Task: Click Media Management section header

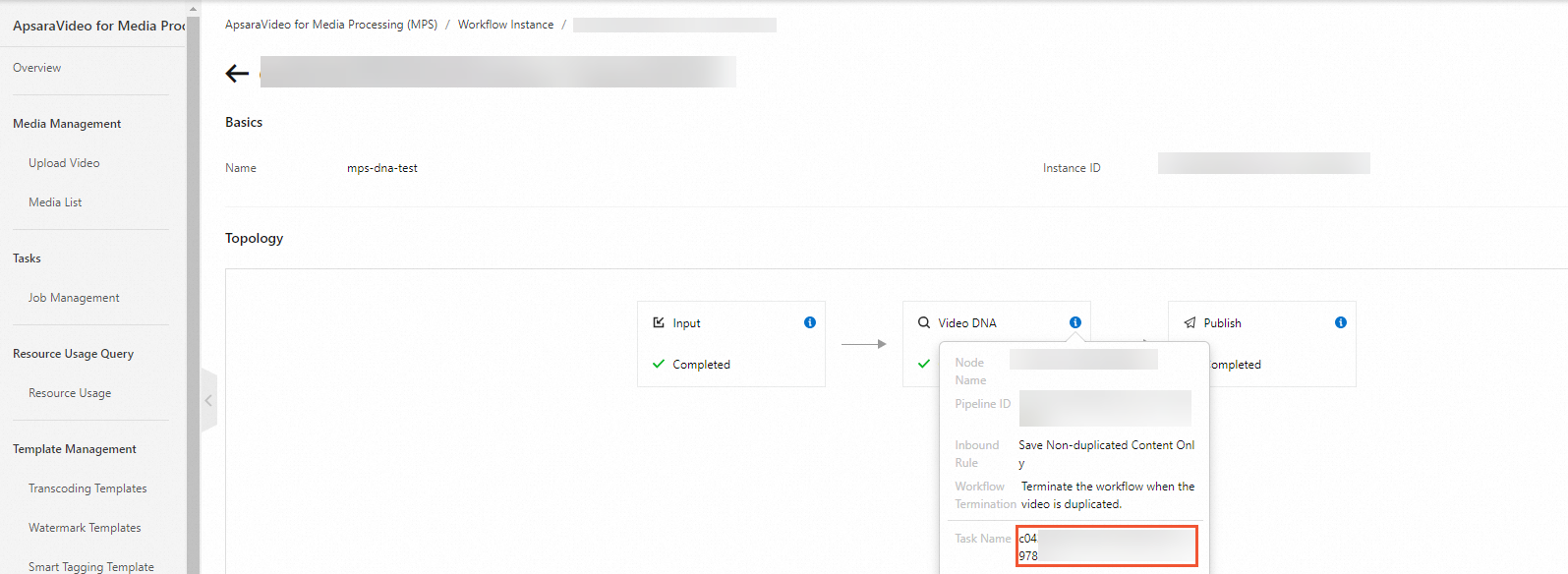Action: tap(67, 124)
